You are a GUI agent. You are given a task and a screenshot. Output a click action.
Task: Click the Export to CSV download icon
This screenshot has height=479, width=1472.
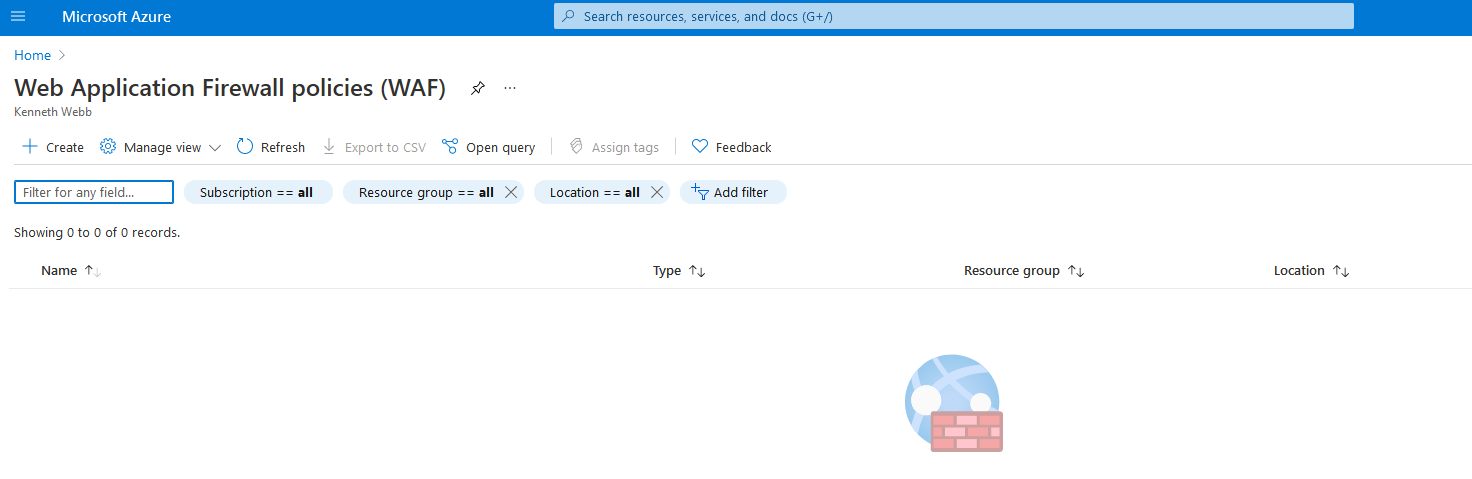coord(329,147)
